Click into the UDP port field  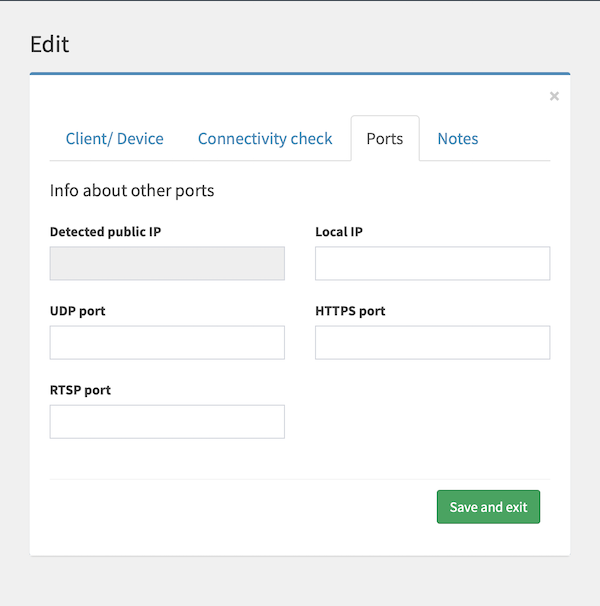coord(167,343)
